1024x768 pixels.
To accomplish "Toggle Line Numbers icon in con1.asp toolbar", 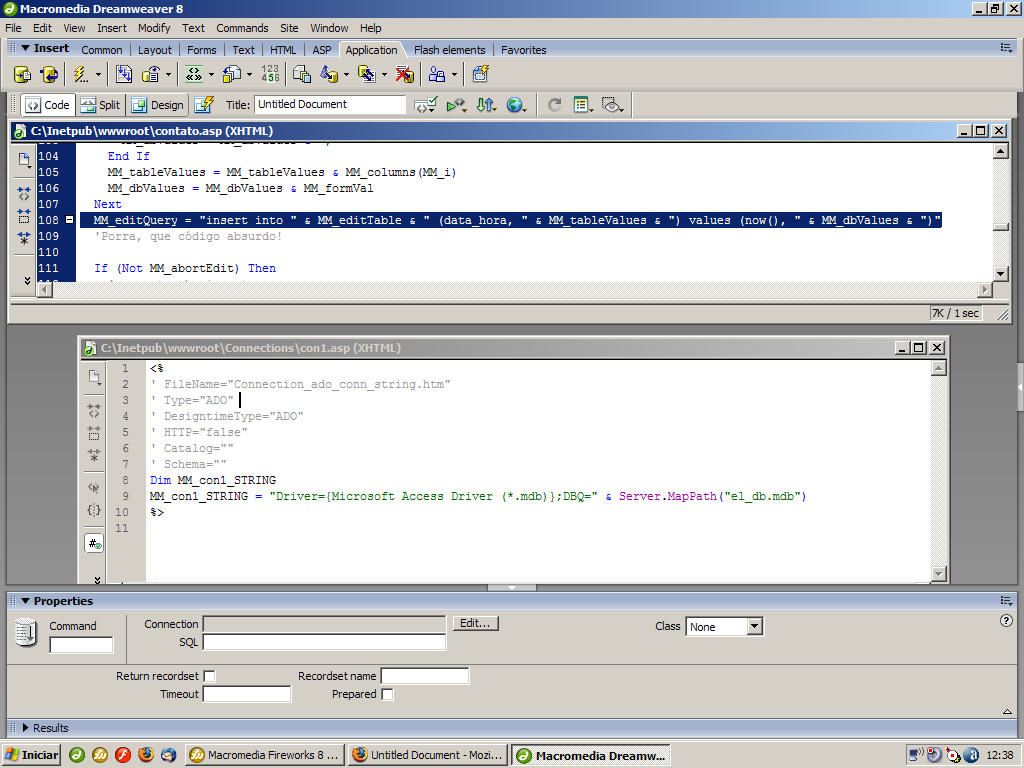I will 94,543.
